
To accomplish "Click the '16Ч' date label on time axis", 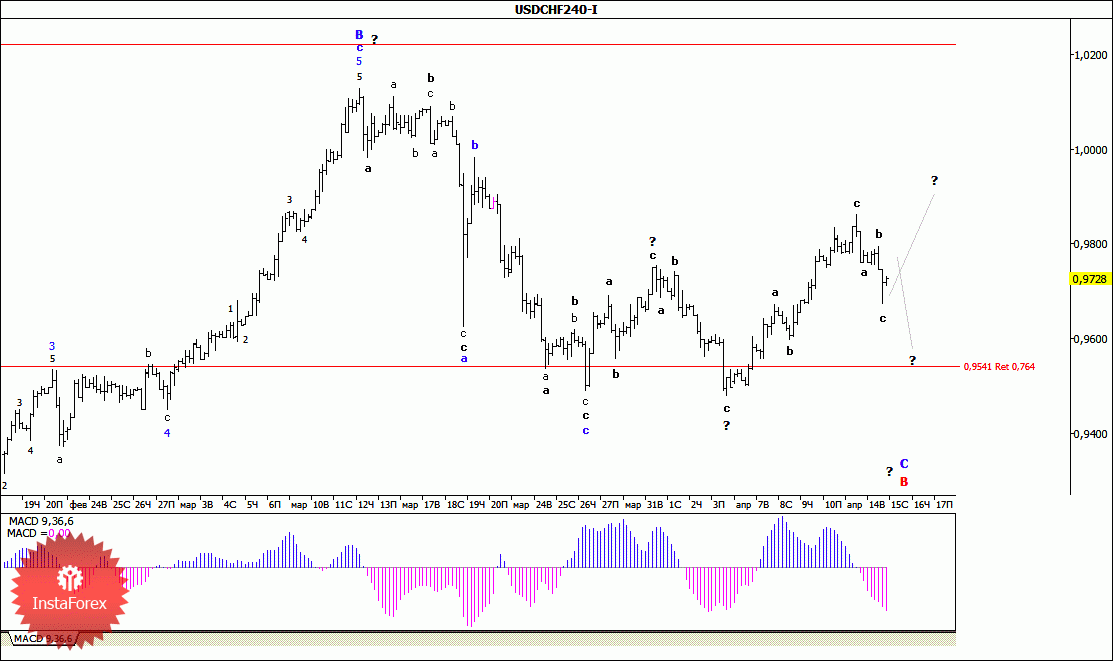I will (x=921, y=505).
